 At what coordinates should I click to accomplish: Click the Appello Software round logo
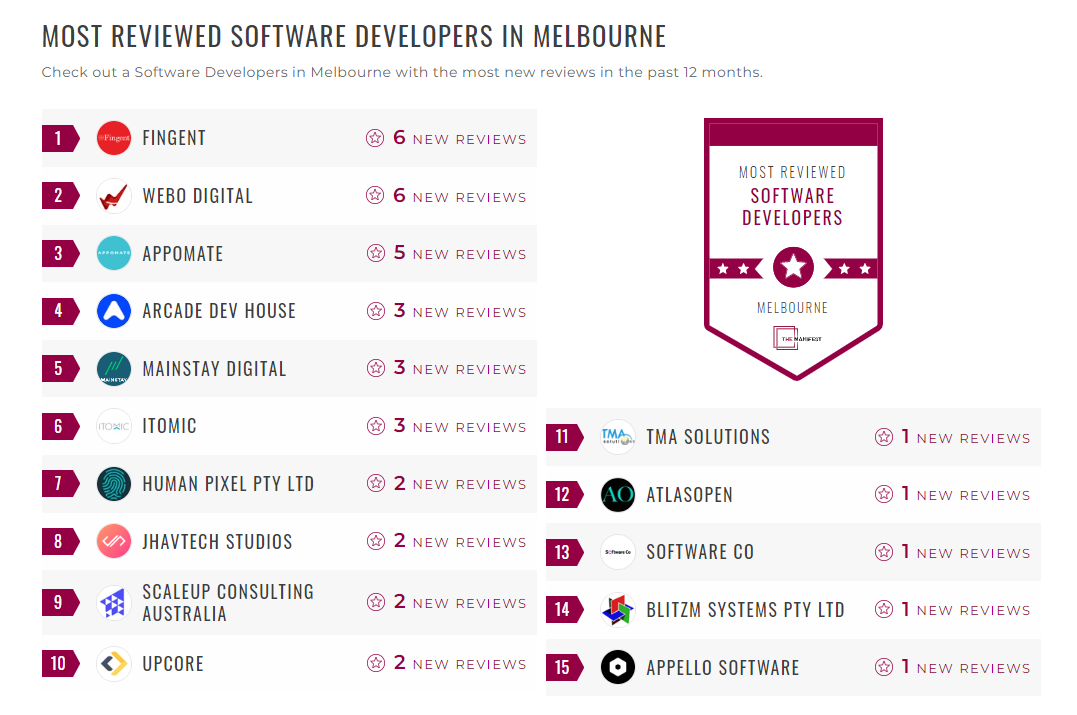pyautogui.click(x=617, y=667)
